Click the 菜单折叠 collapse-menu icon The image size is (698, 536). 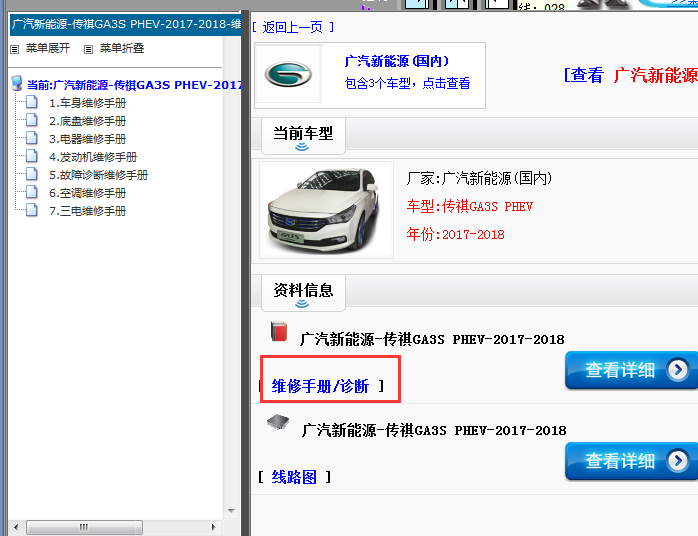coord(89,49)
